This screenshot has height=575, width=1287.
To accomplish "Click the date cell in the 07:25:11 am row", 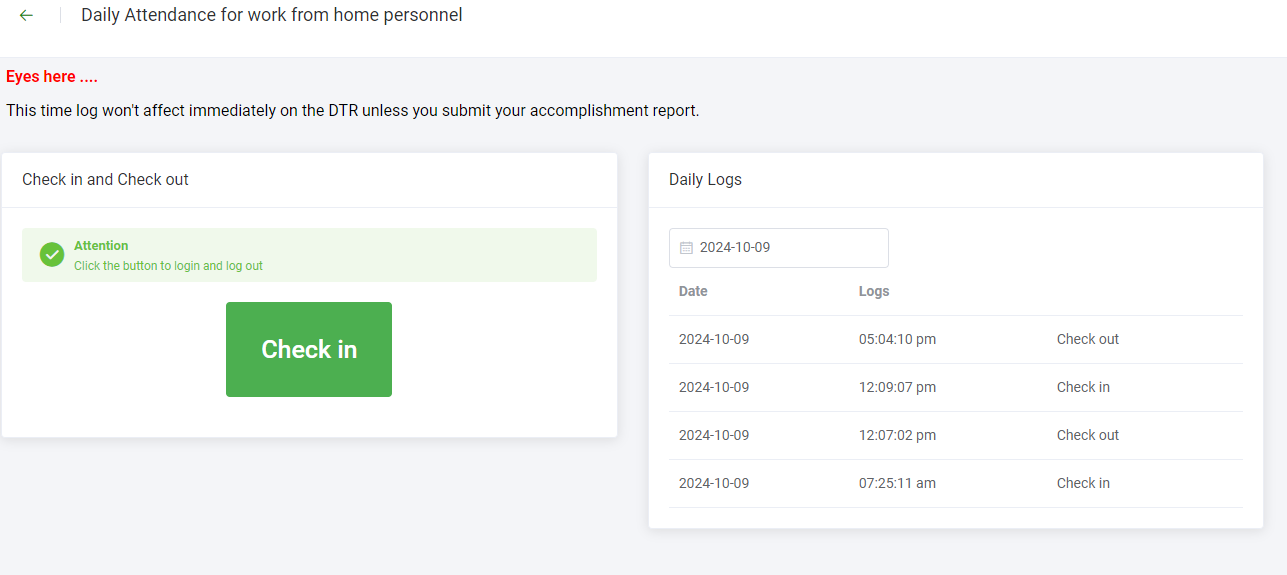I will pyautogui.click(x=713, y=483).
